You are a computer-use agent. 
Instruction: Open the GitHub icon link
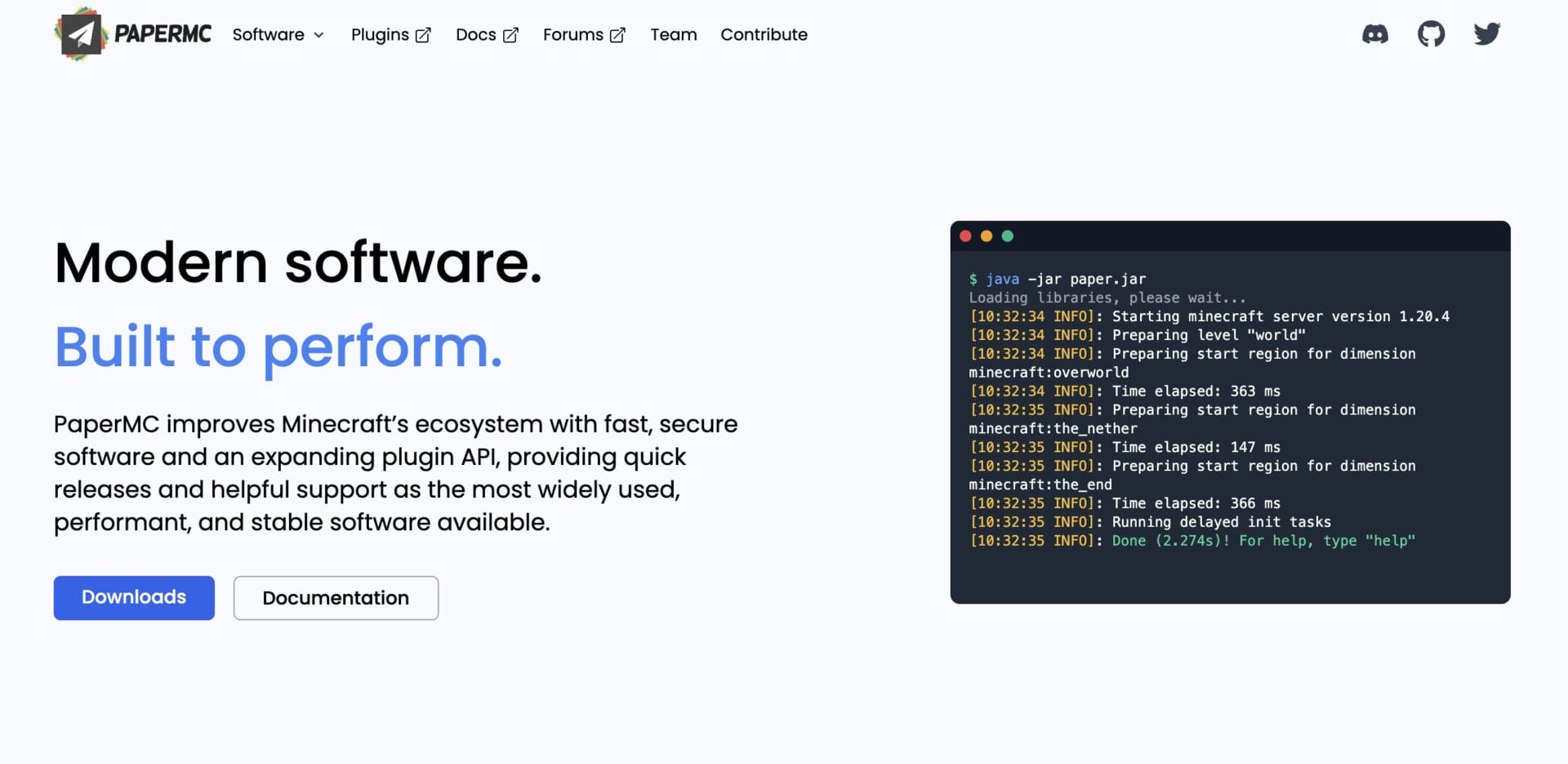click(1431, 34)
